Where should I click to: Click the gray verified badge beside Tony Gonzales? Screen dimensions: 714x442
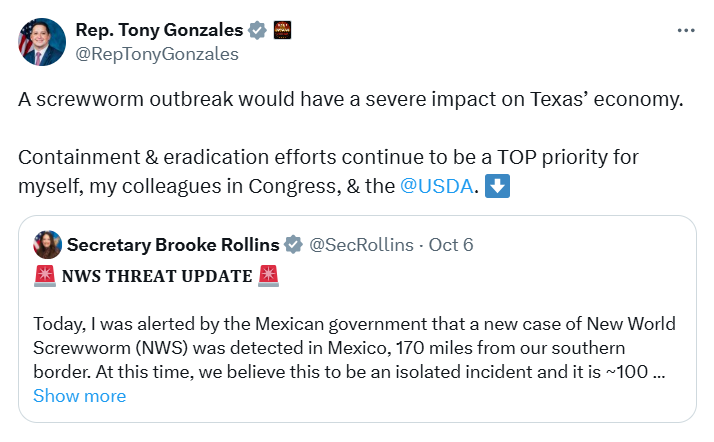[x=258, y=31]
